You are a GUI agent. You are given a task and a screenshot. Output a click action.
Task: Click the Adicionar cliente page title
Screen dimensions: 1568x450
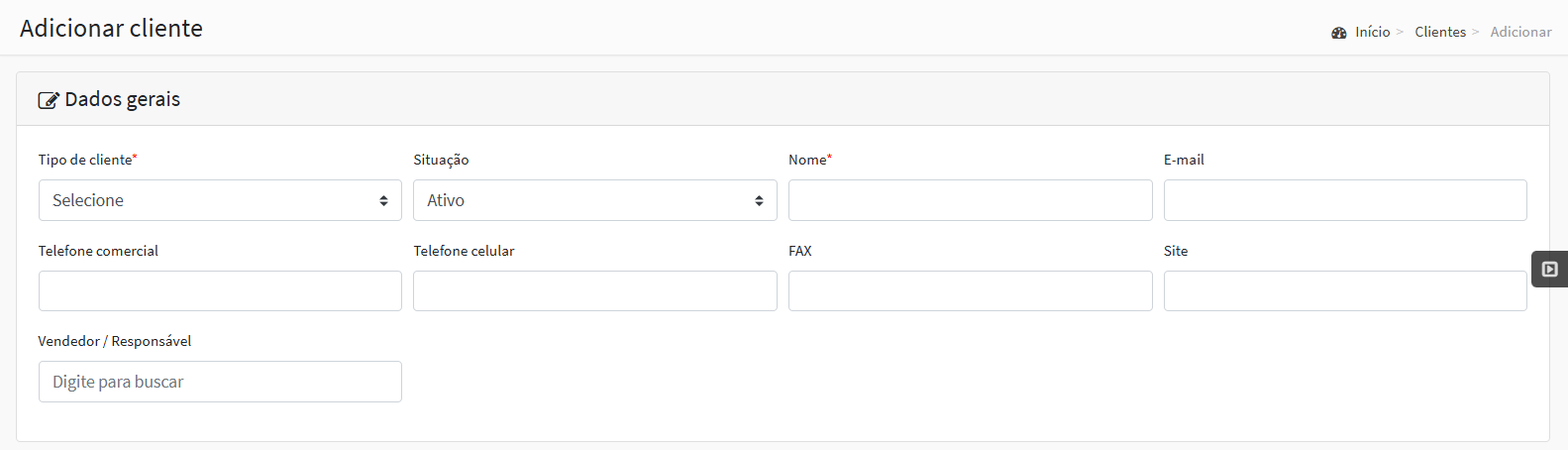111,28
